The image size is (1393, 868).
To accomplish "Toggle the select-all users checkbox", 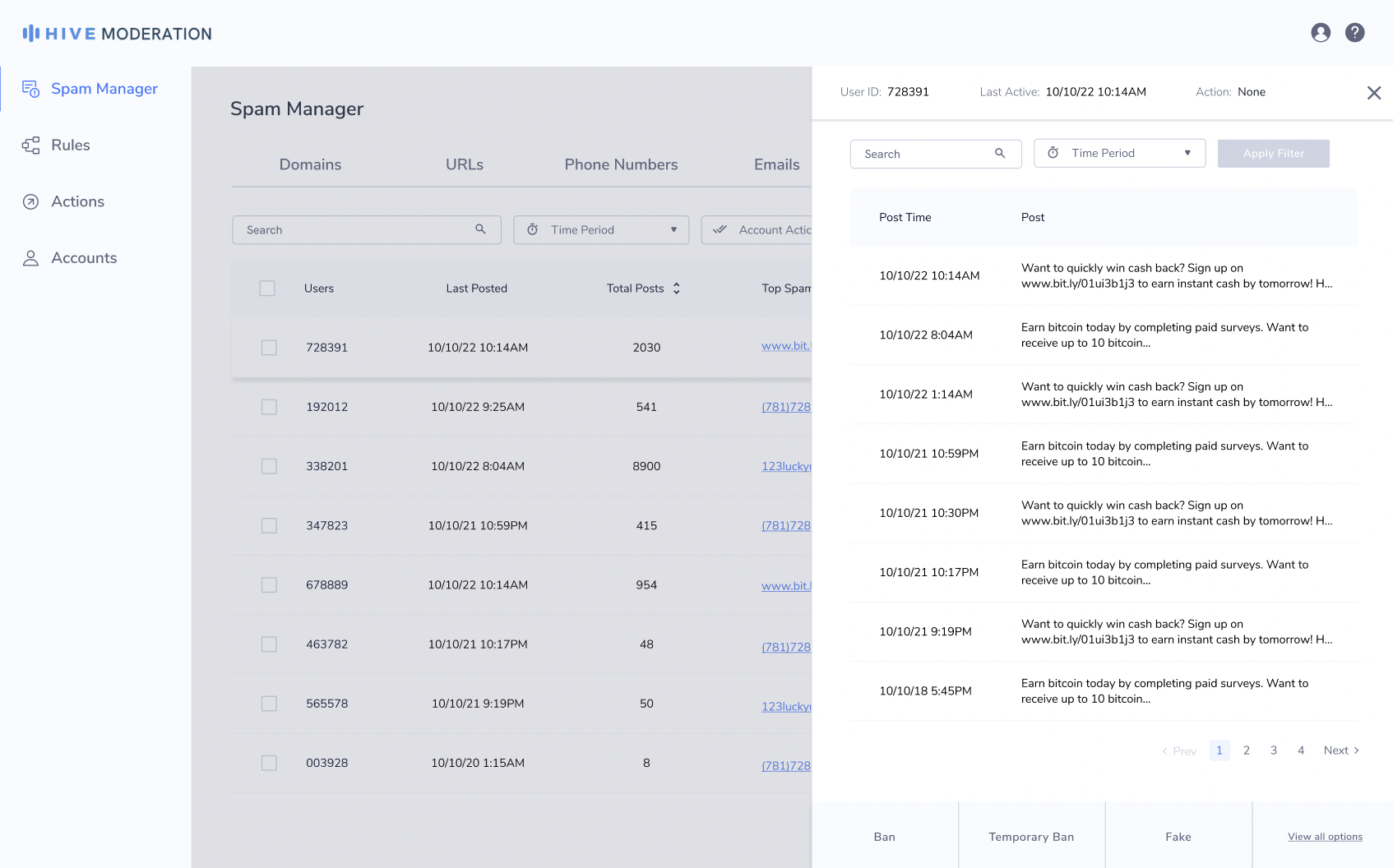I will [x=267, y=289].
